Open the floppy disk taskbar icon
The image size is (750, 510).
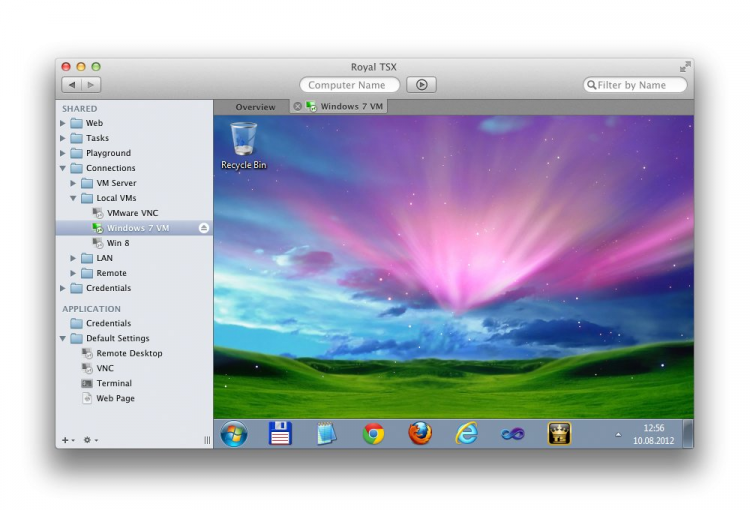(x=280, y=433)
